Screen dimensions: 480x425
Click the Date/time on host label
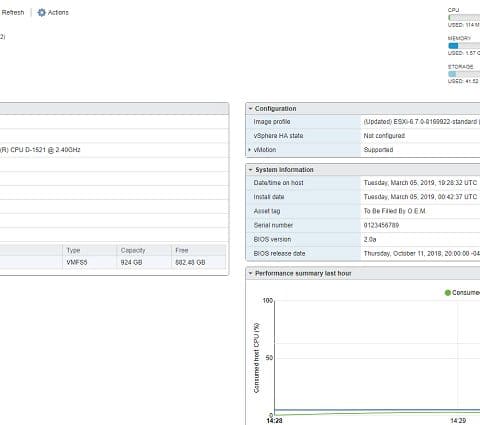tap(278, 183)
